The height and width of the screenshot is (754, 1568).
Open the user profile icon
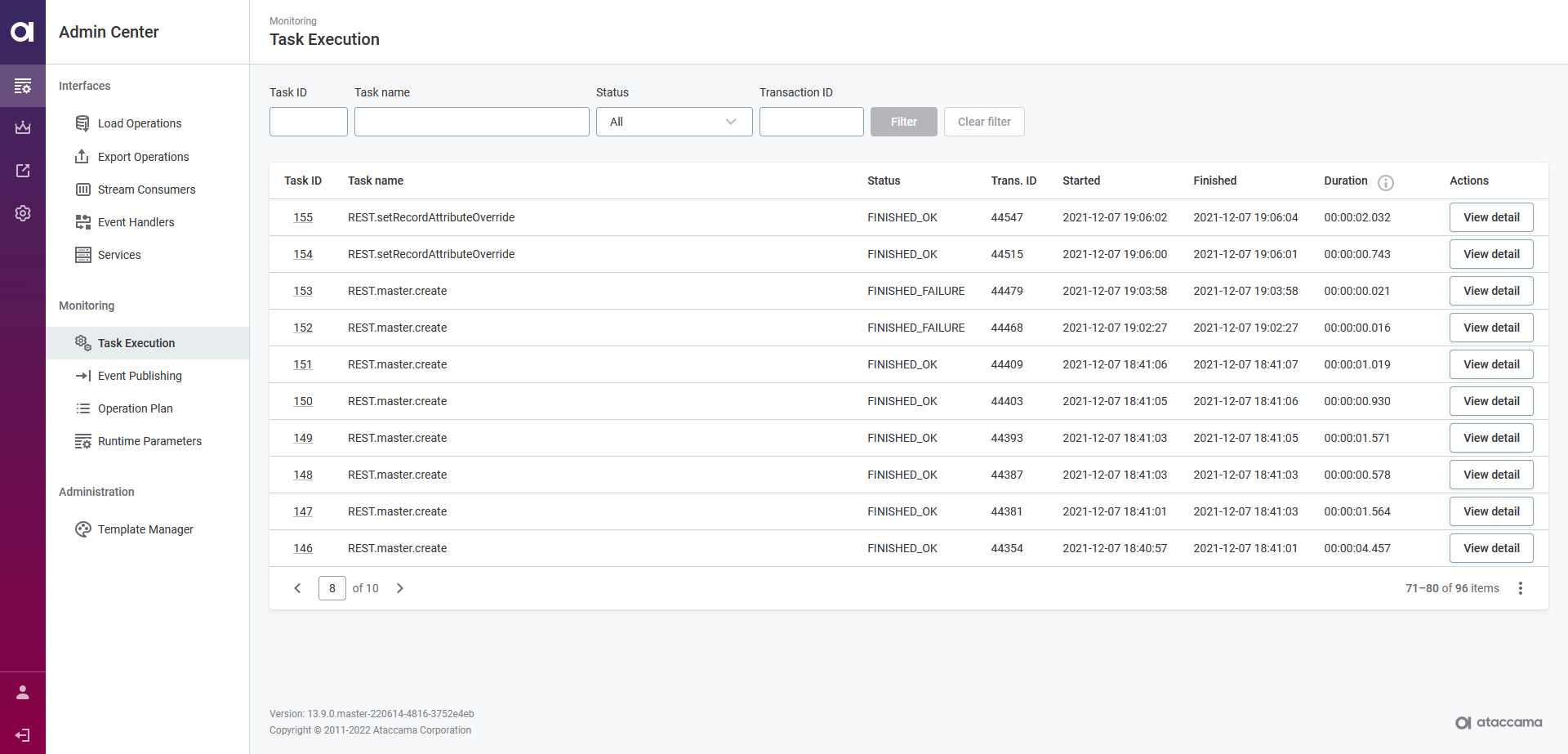23,693
